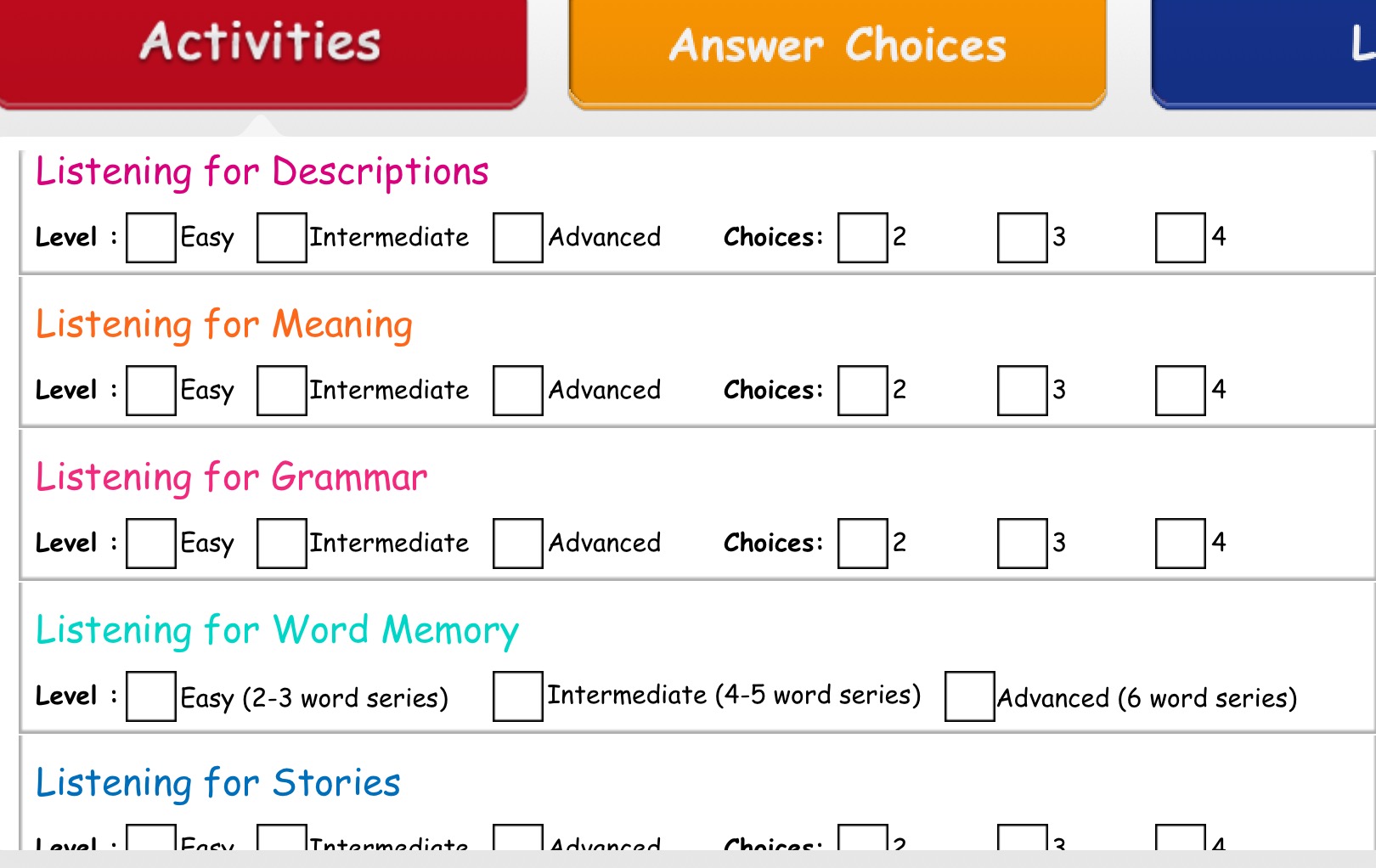
Task: Pick 3 choices for Listening for Meaning
Action: [x=1023, y=391]
